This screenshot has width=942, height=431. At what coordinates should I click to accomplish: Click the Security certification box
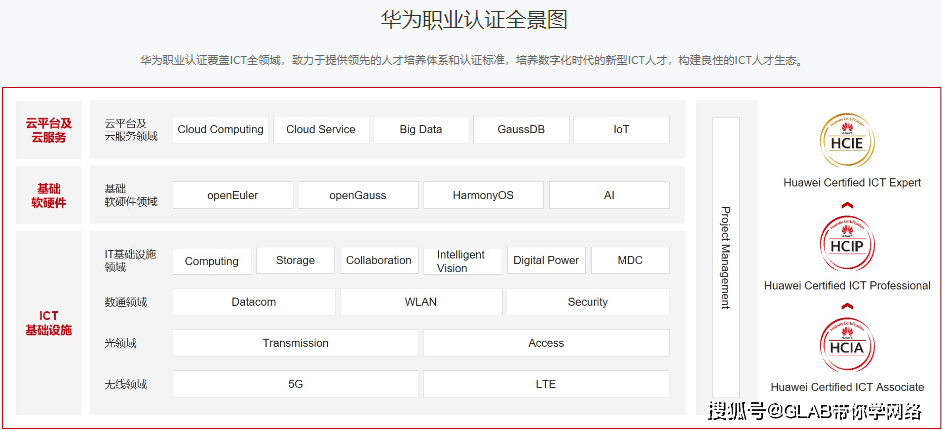[x=587, y=302]
